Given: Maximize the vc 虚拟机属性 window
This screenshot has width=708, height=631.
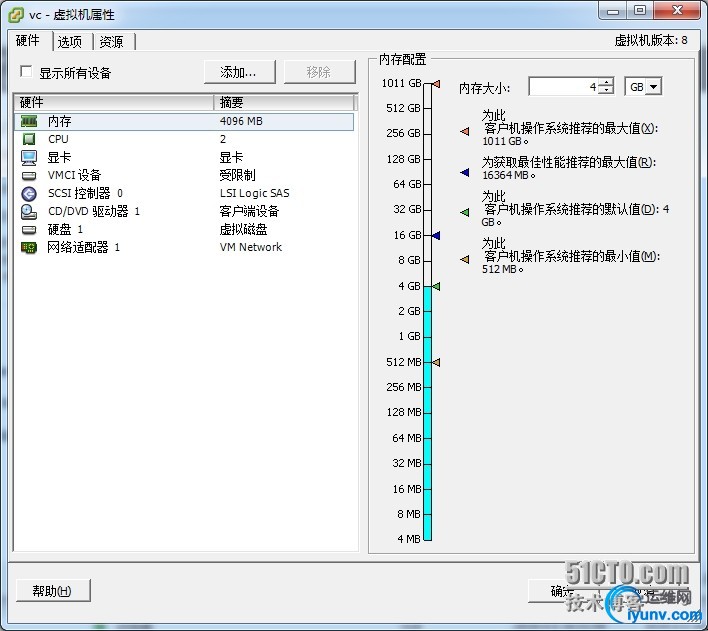Looking at the screenshot, I should (640, 11).
